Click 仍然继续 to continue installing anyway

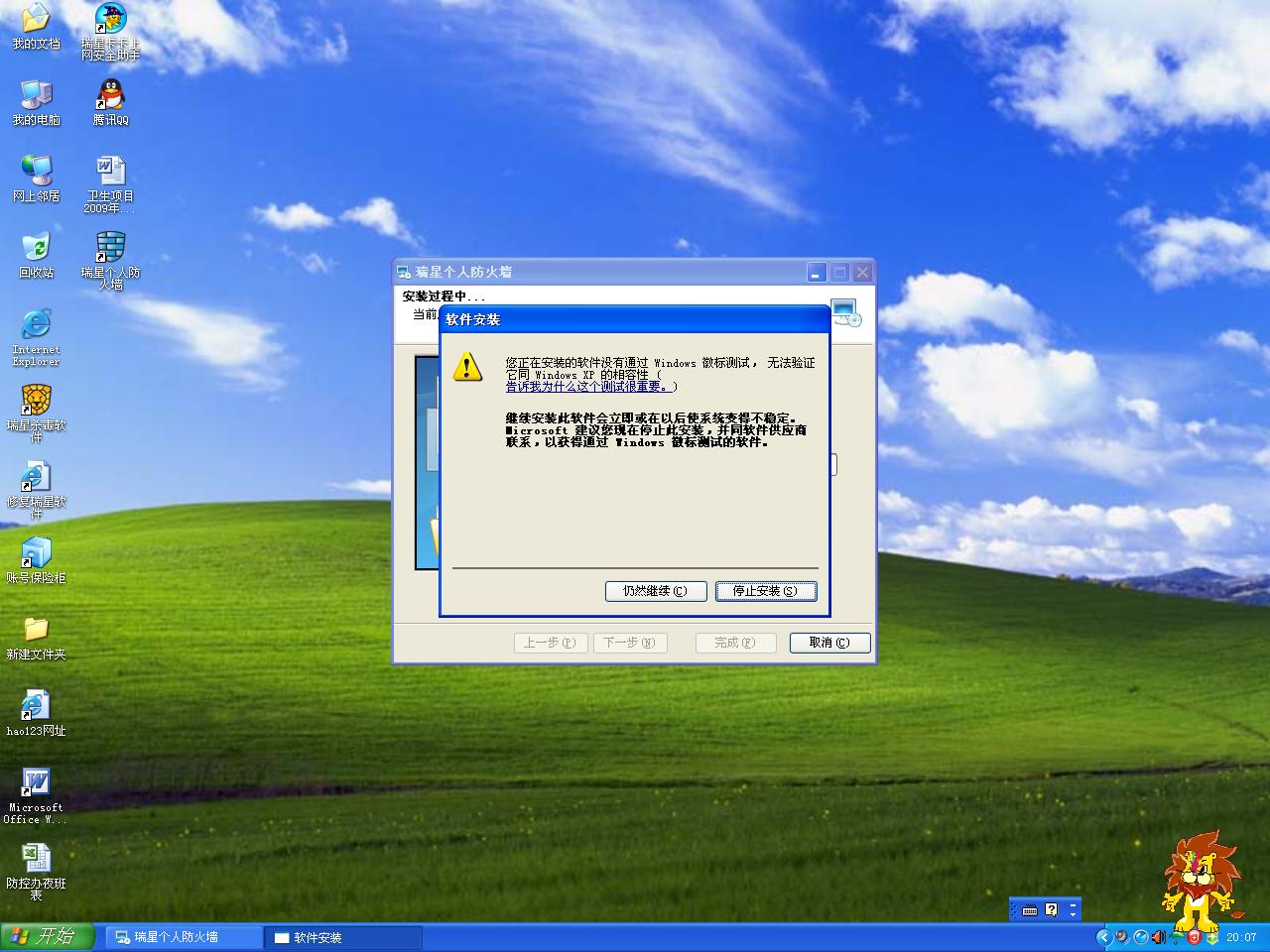tap(656, 591)
